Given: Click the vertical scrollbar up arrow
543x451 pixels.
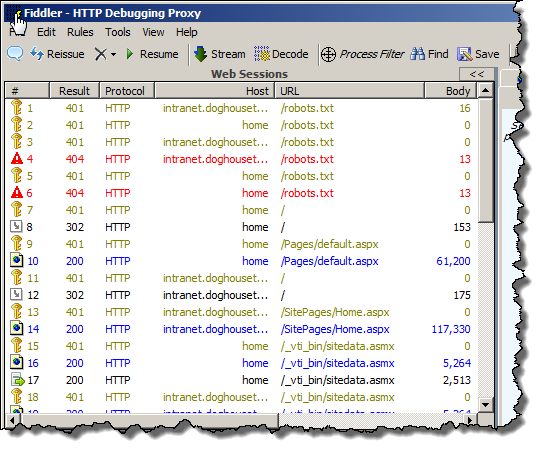Looking at the screenshot, I should click(486, 91).
